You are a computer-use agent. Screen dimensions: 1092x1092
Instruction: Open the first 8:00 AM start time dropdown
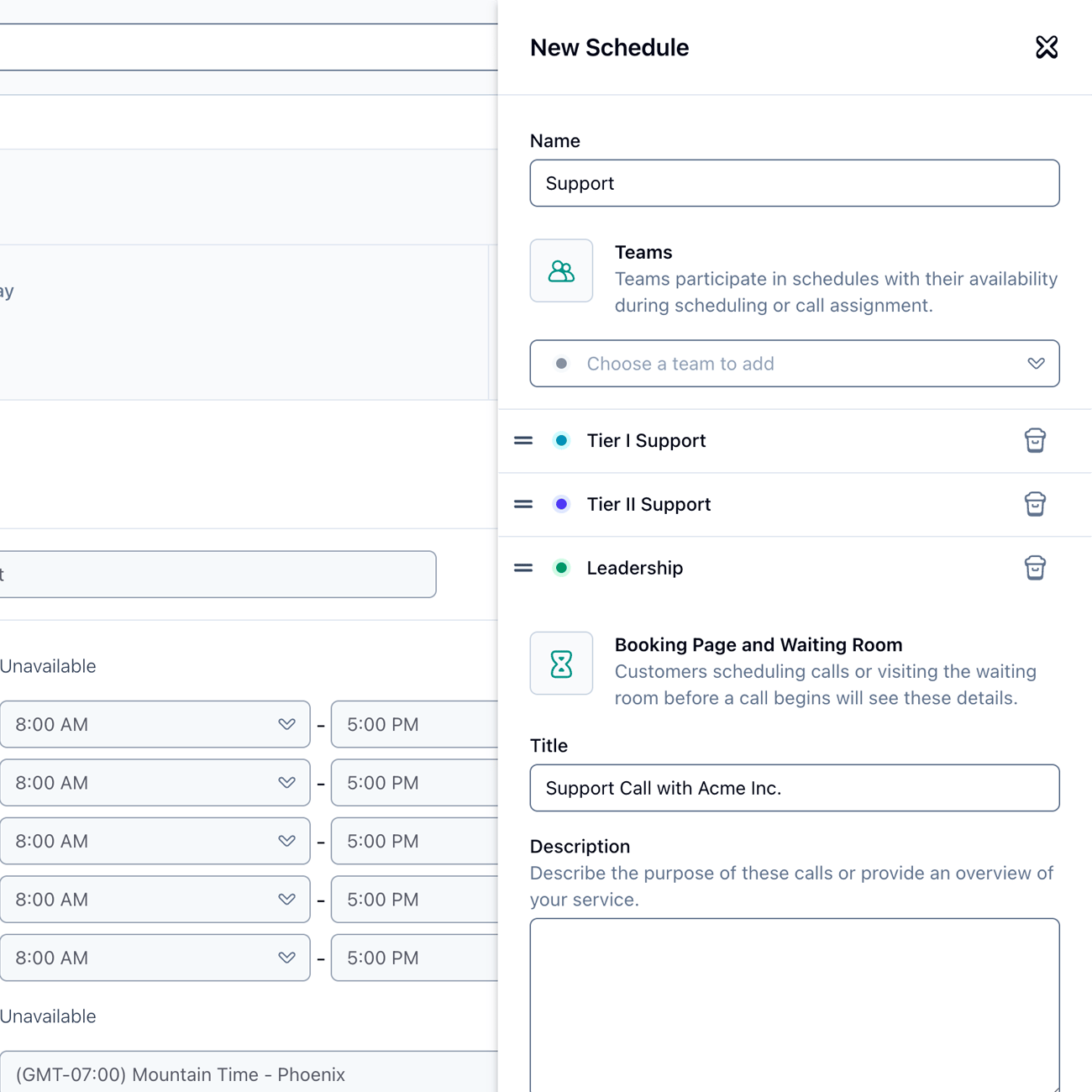[155, 724]
